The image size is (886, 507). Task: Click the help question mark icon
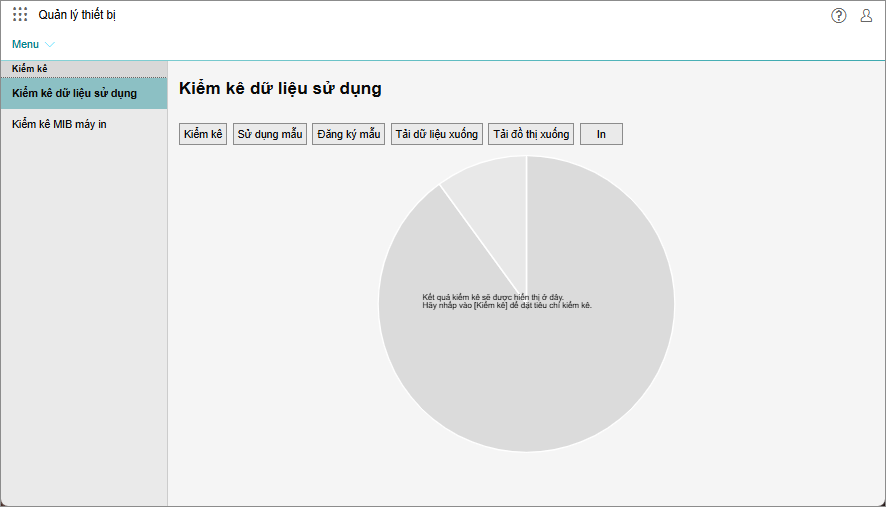pos(838,15)
